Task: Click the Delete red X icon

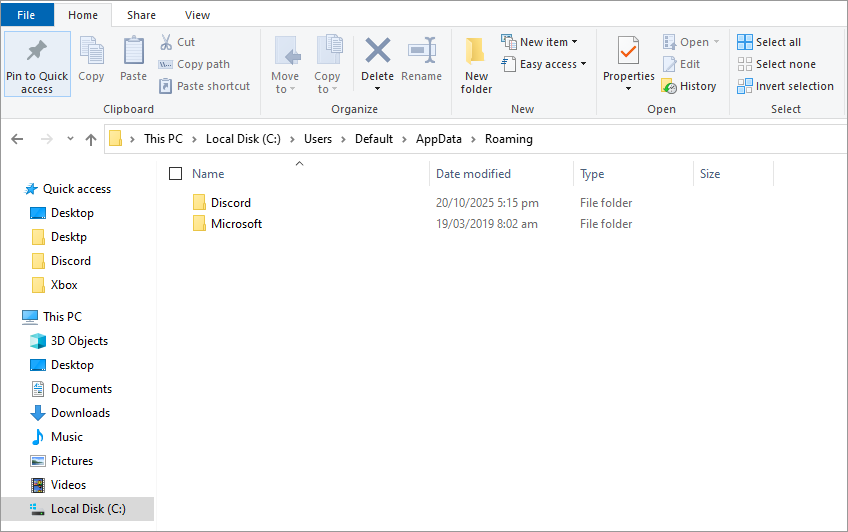Action: (x=377, y=51)
